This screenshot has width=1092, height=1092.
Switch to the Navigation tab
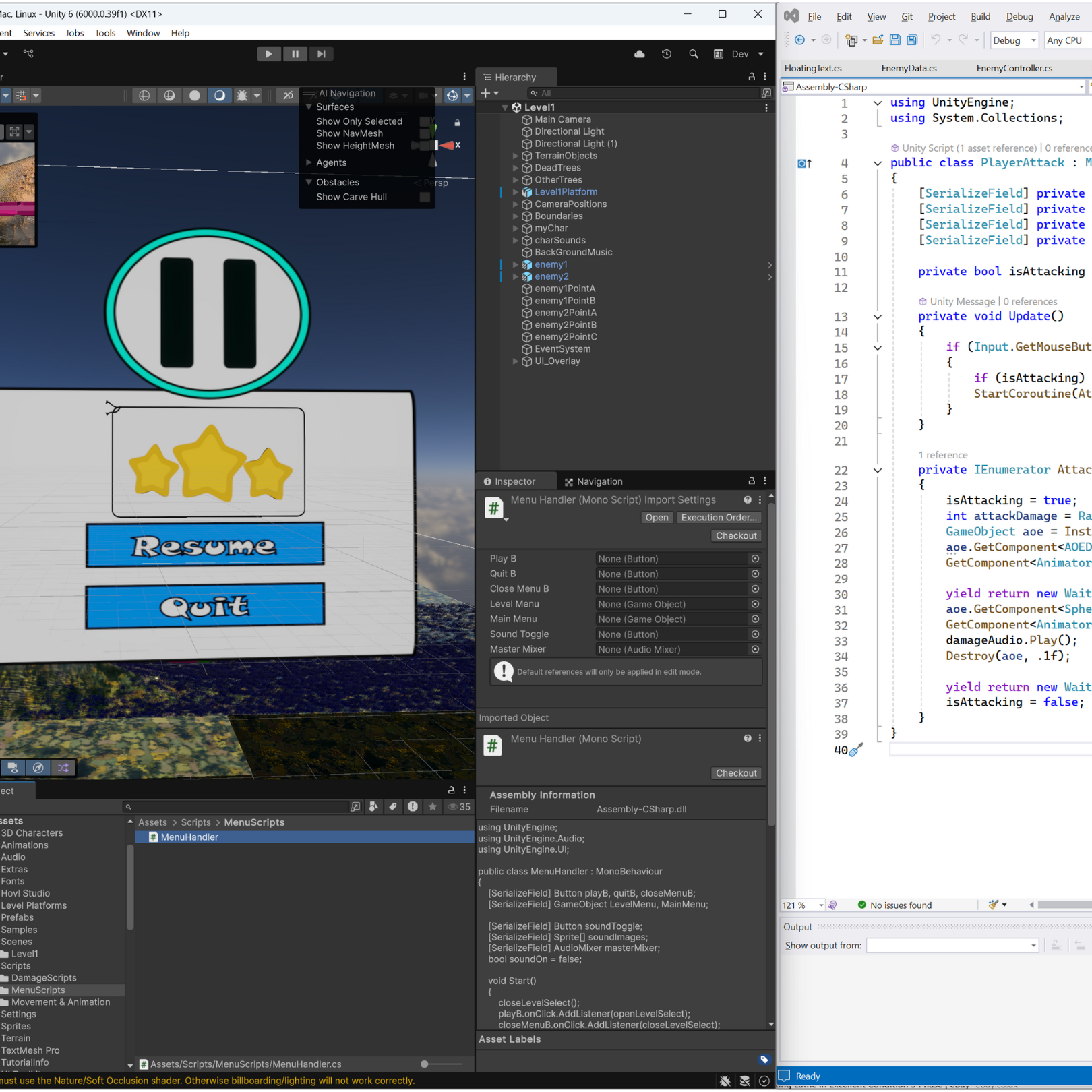click(x=593, y=481)
